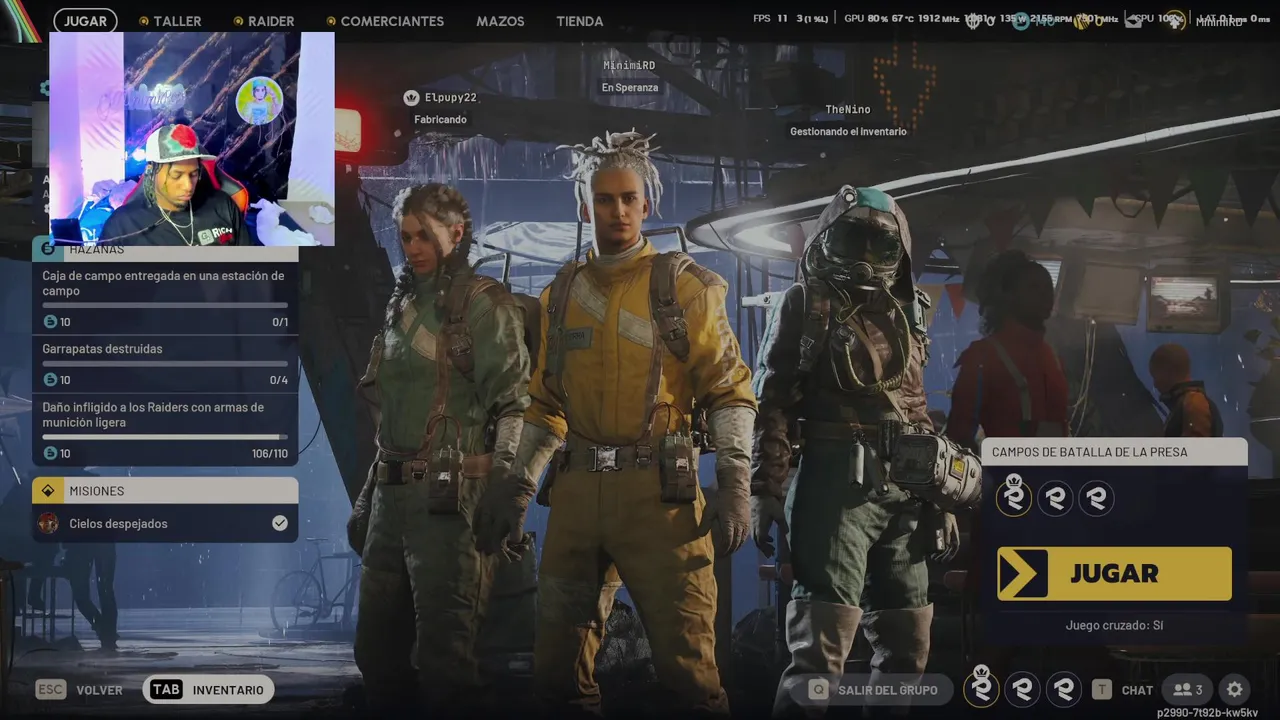Click the reward coin icon under Garrapatas destruidas
The height and width of the screenshot is (720, 1280).
click(51, 380)
